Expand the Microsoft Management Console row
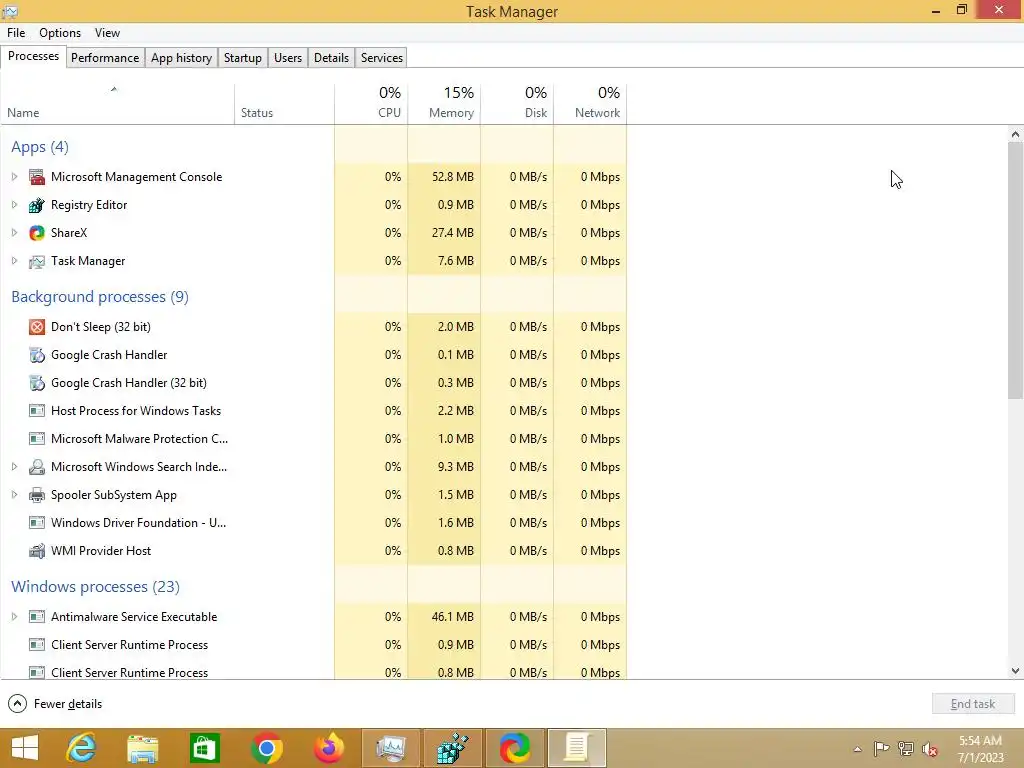 coord(14,177)
